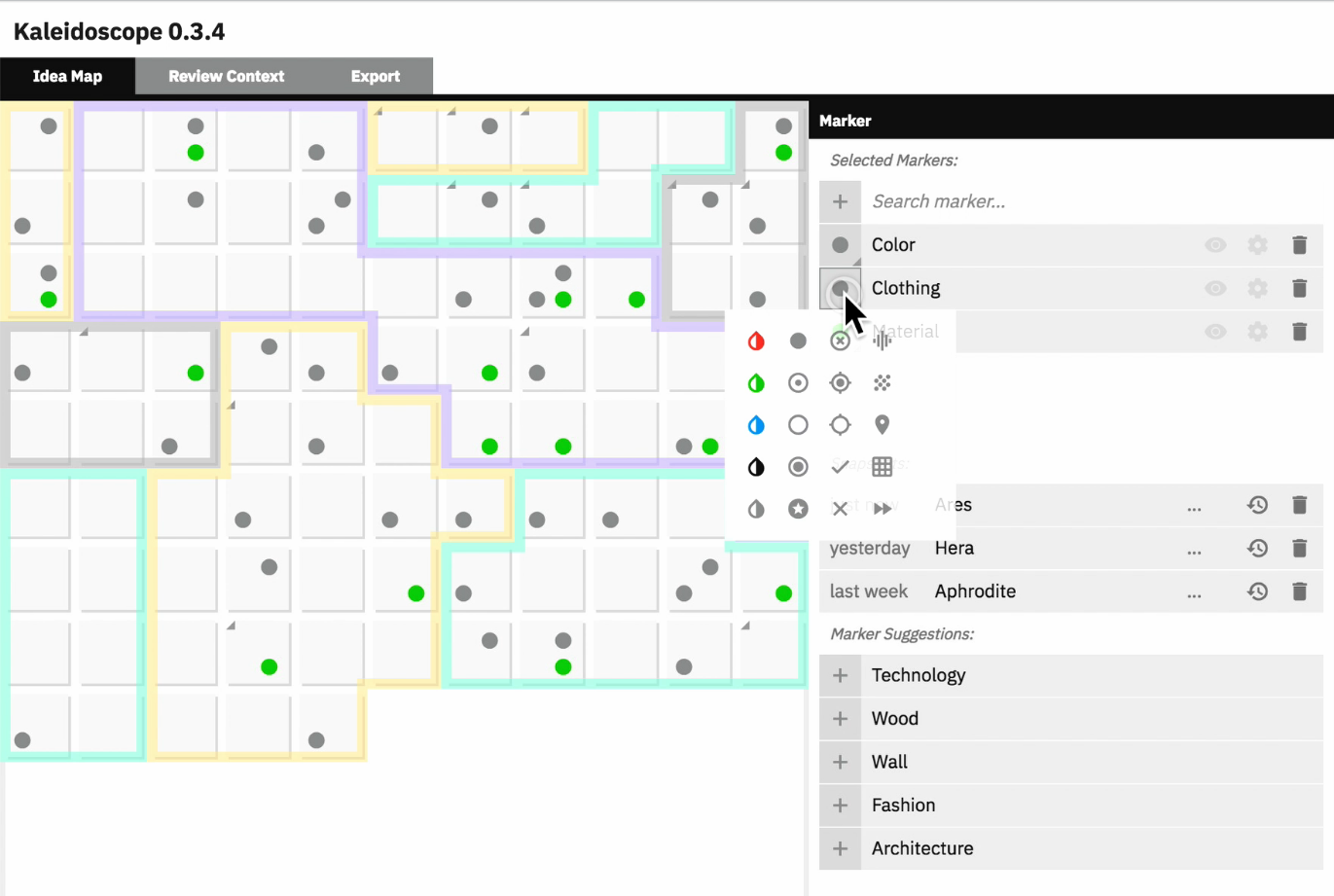The height and width of the screenshot is (896, 1334).
Task: Open the Export tab
Action: click(x=375, y=76)
